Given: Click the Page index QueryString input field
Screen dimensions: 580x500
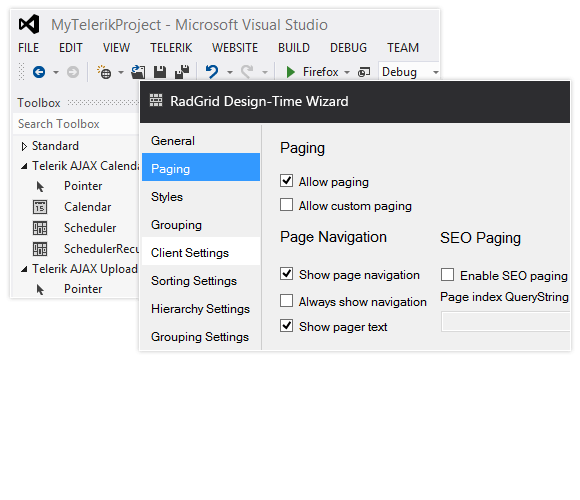Looking at the screenshot, I should 505,322.
